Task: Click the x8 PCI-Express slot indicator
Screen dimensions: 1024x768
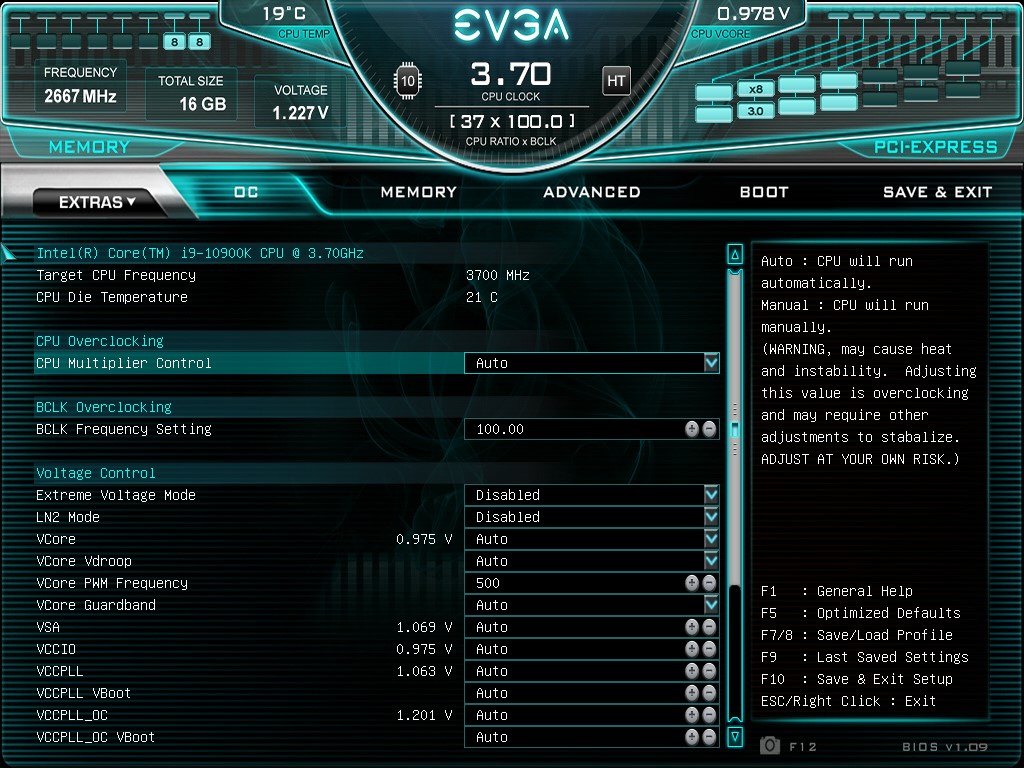Action: [x=756, y=89]
